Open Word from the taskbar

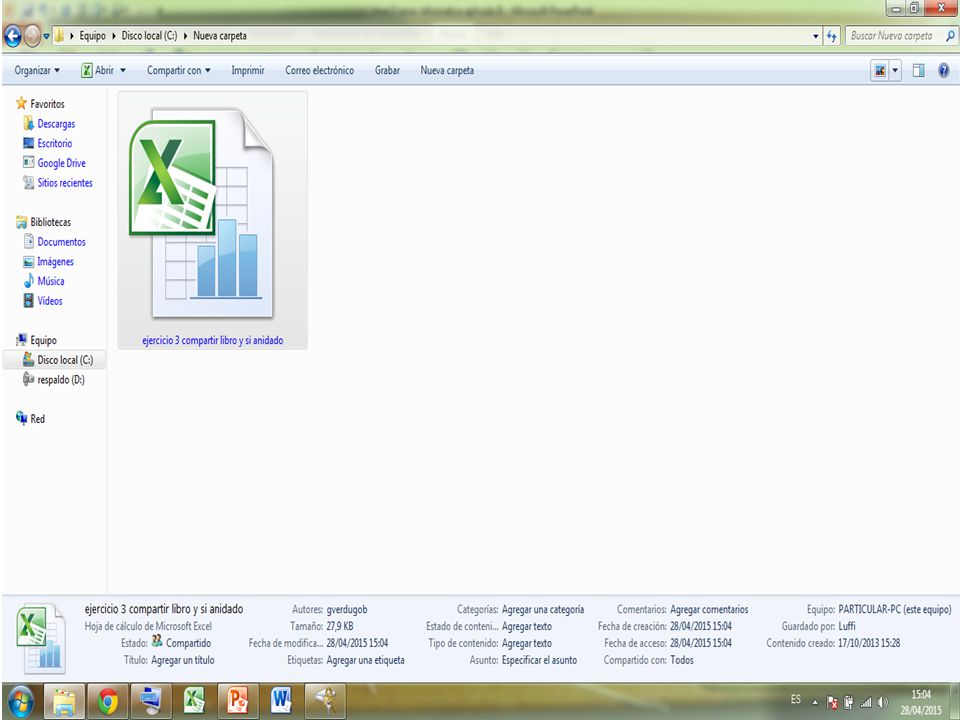tap(281, 701)
